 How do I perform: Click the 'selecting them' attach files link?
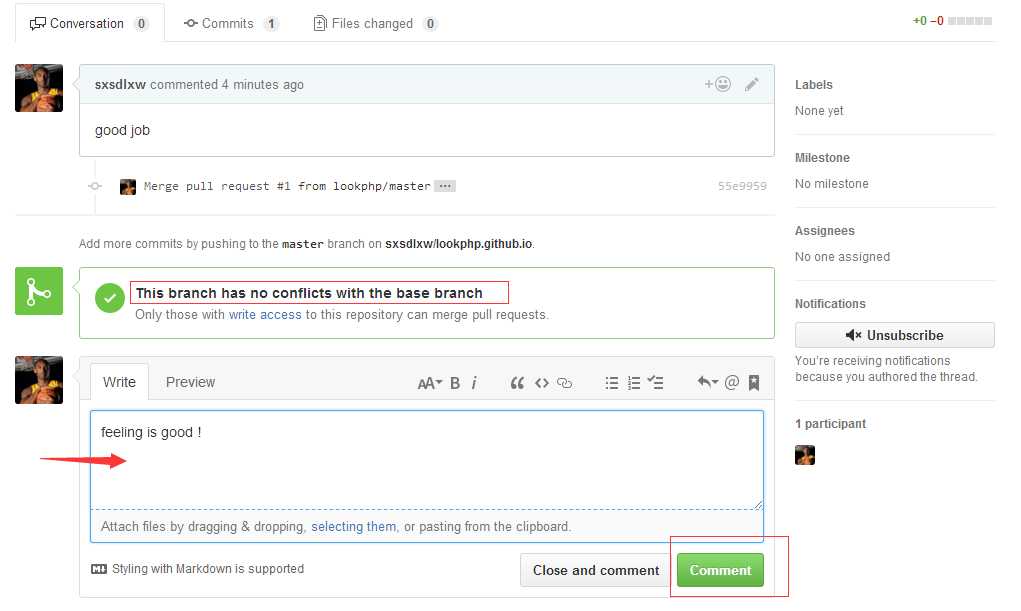[x=354, y=526]
